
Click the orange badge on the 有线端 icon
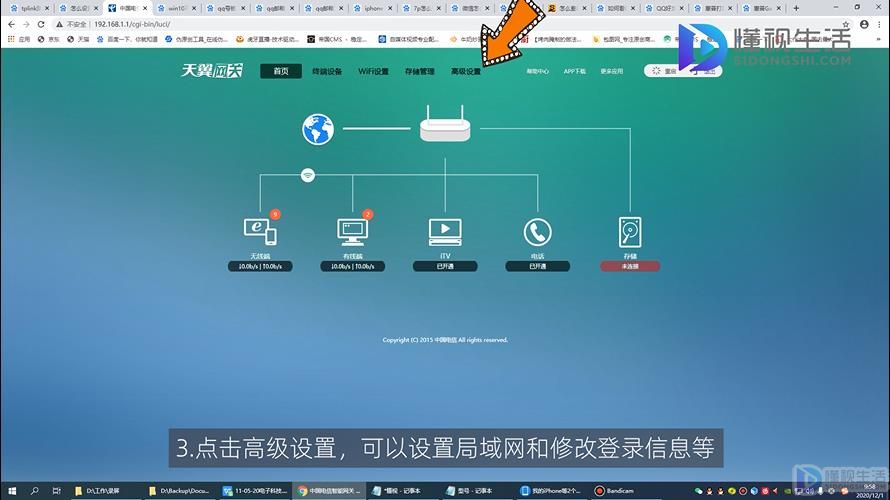368,214
